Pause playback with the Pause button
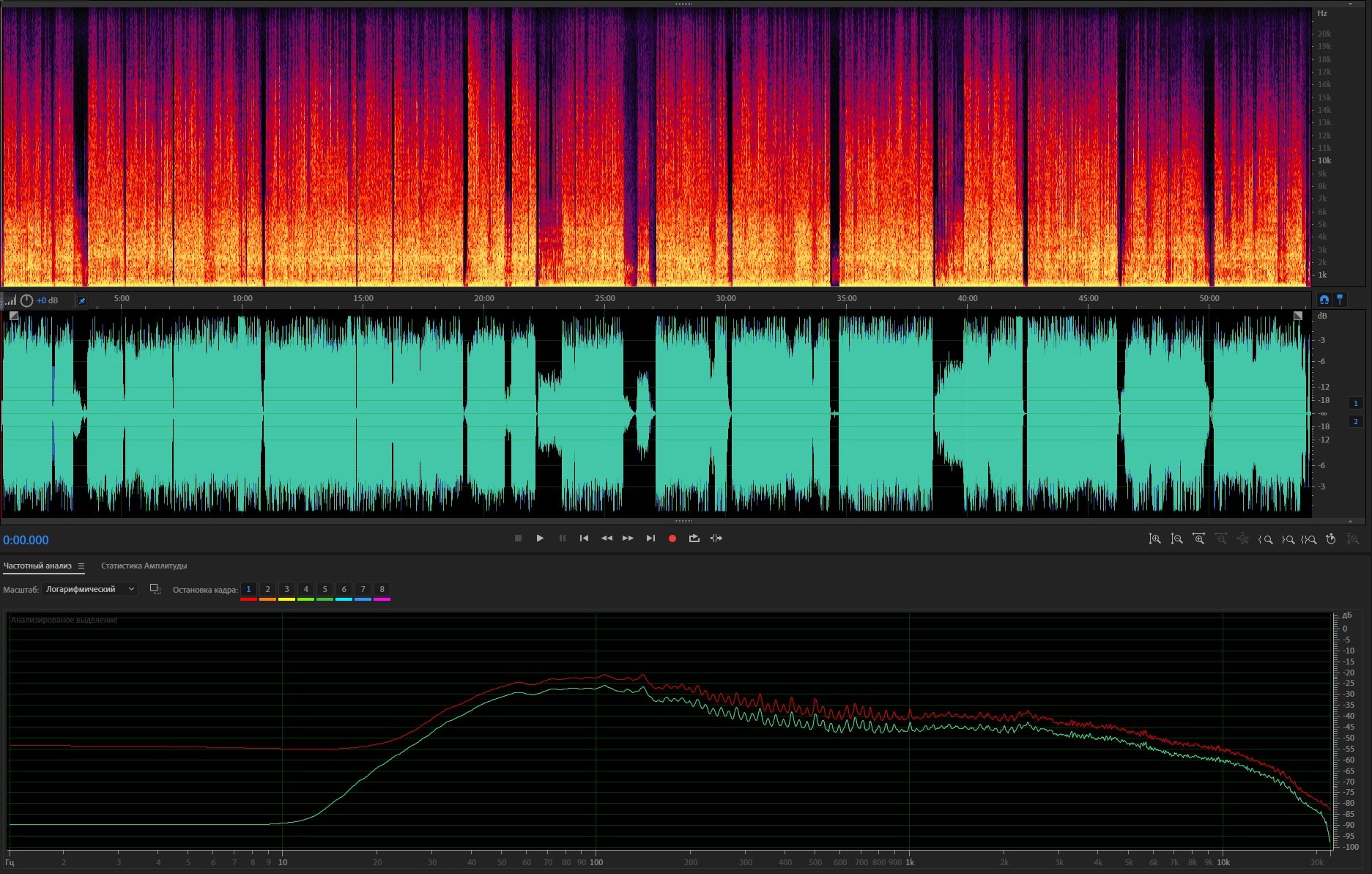 pyautogui.click(x=563, y=538)
